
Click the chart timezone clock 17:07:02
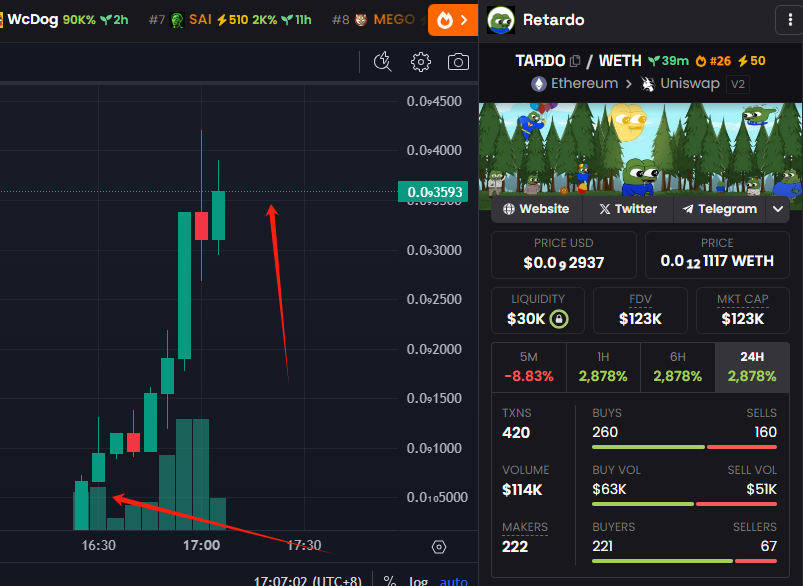point(308,581)
